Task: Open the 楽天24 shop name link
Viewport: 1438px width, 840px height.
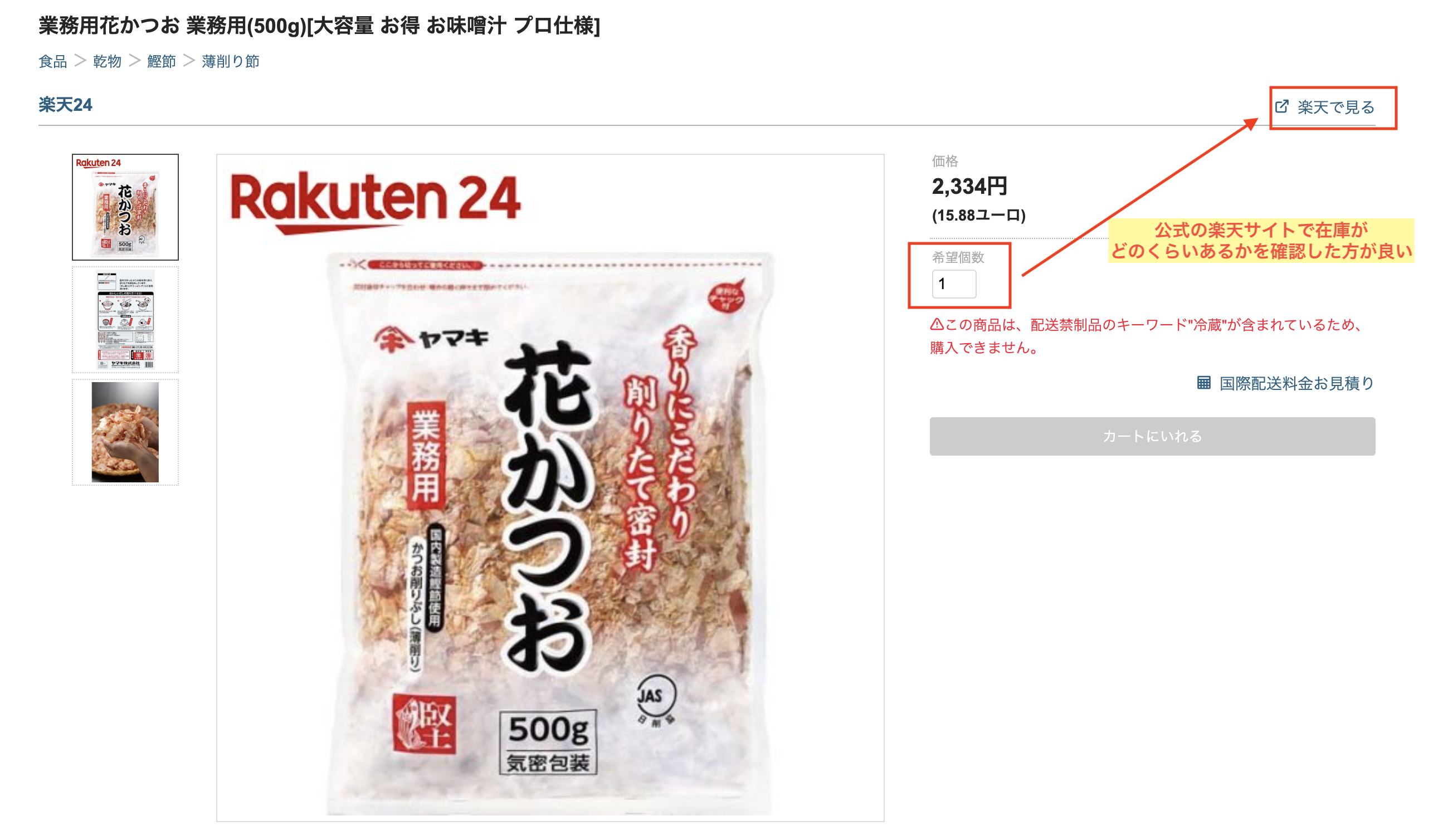Action: click(65, 104)
